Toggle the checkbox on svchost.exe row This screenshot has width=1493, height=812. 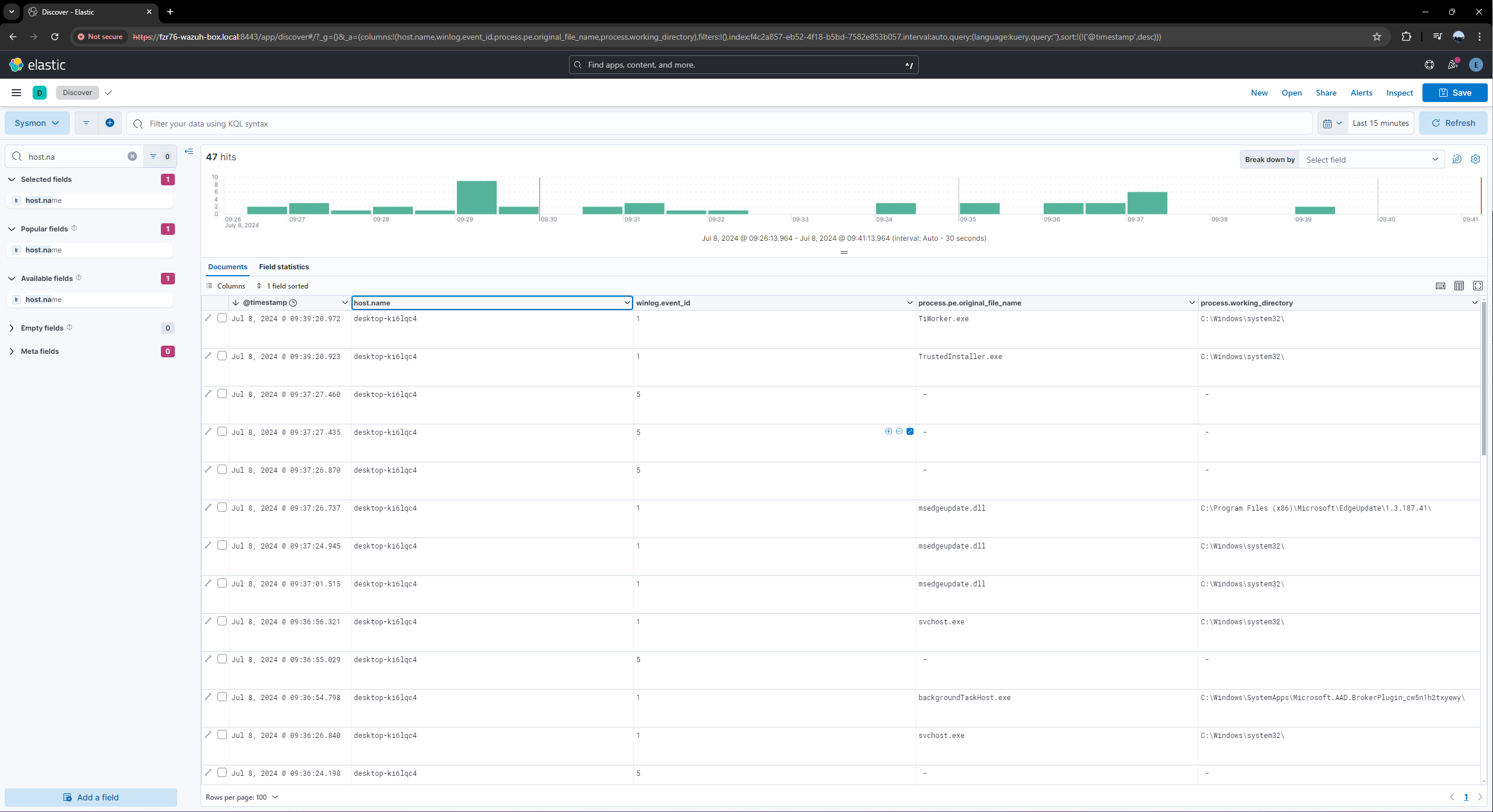click(221, 621)
